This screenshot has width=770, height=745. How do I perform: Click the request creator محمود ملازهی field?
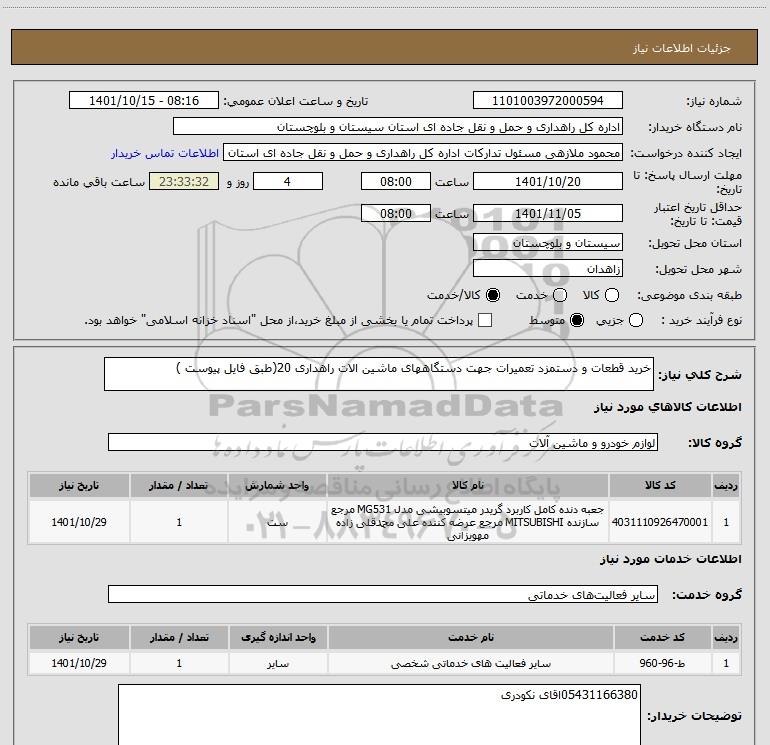tap(423, 153)
